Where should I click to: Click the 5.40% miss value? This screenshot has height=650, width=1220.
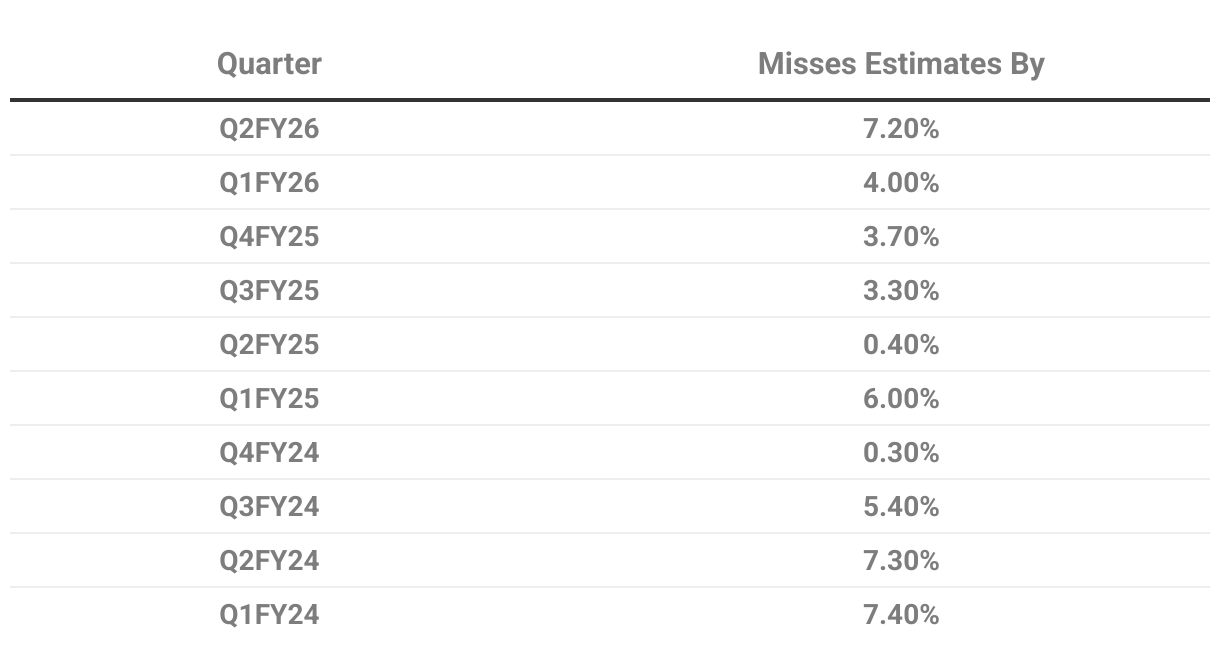tap(901, 507)
